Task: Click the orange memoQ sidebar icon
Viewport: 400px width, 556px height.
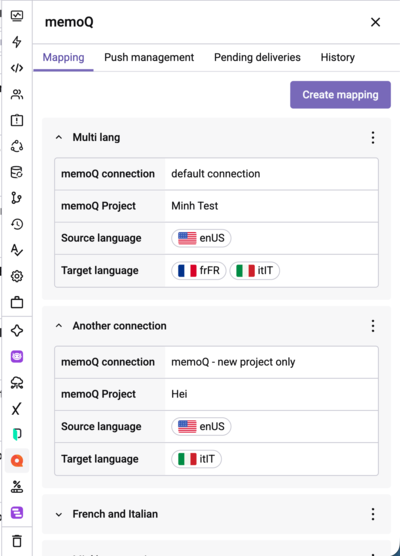Action: coord(17,461)
